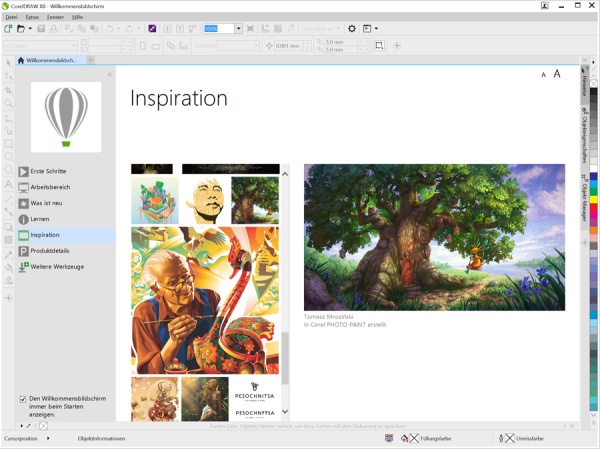Viewport: 600px width, 449px height.
Task: Select the Eyedropper tool in toolbox
Action: click(8, 255)
